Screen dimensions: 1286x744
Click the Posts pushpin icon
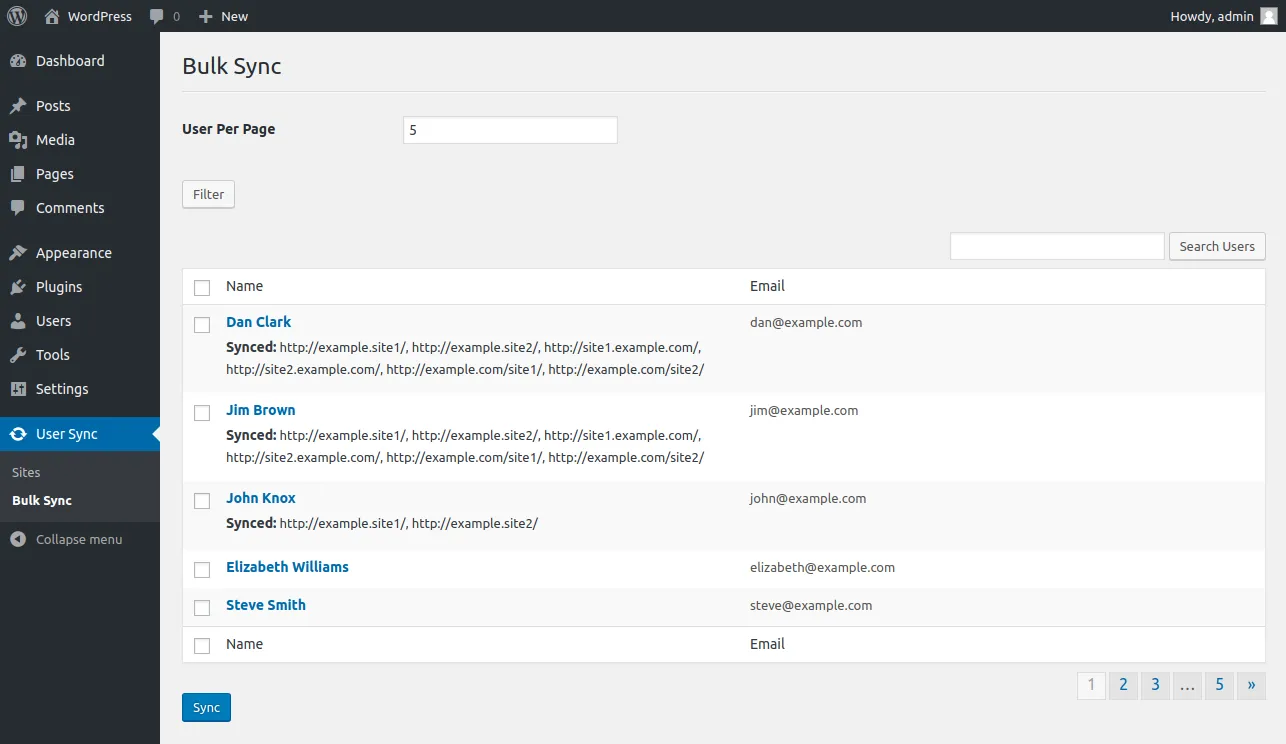[18, 106]
